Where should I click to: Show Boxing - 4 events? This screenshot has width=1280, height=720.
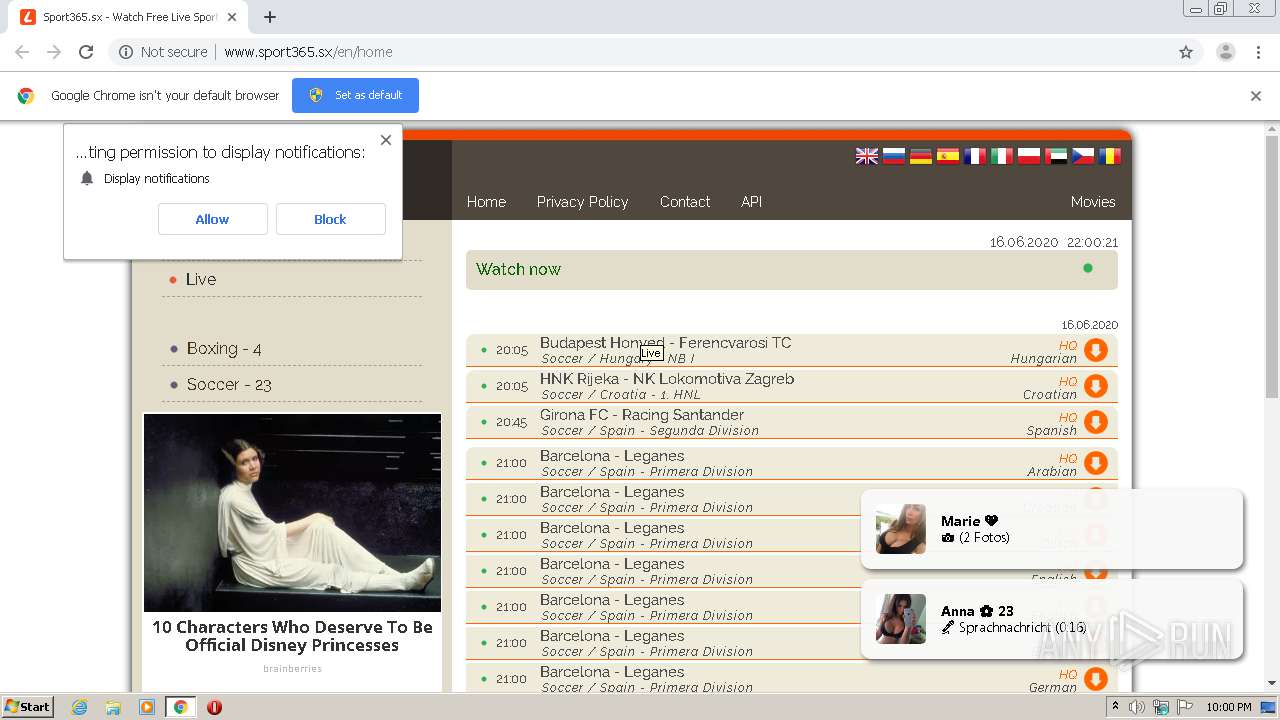pos(224,349)
